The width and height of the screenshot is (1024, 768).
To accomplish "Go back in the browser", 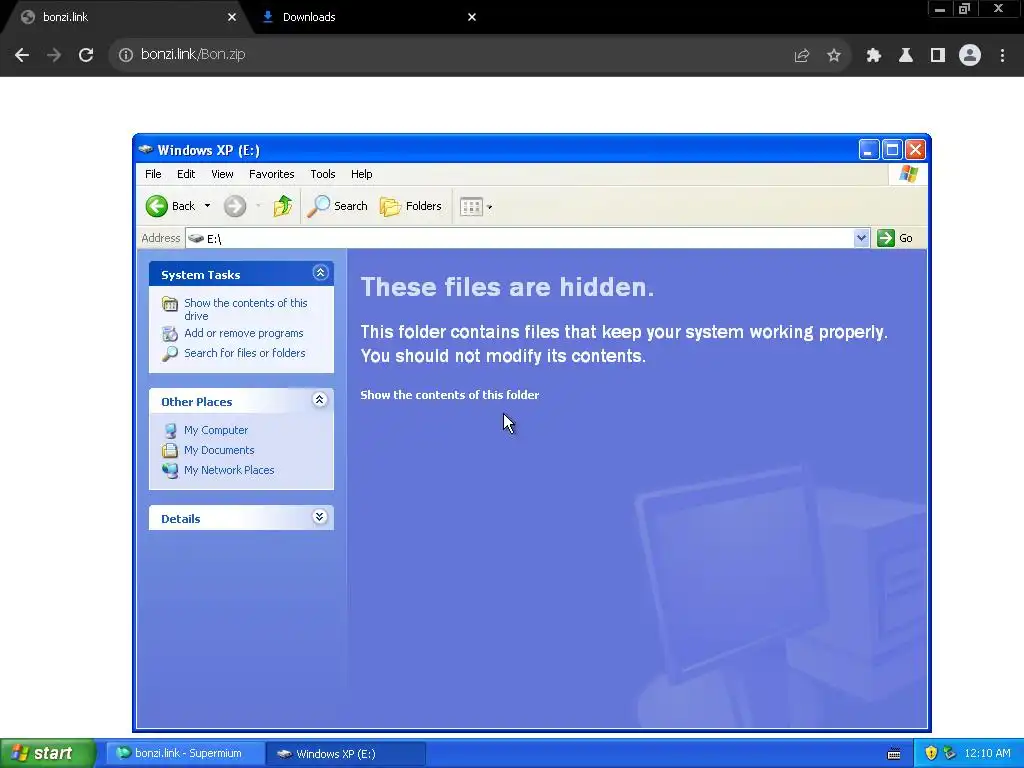I will [x=22, y=55].
